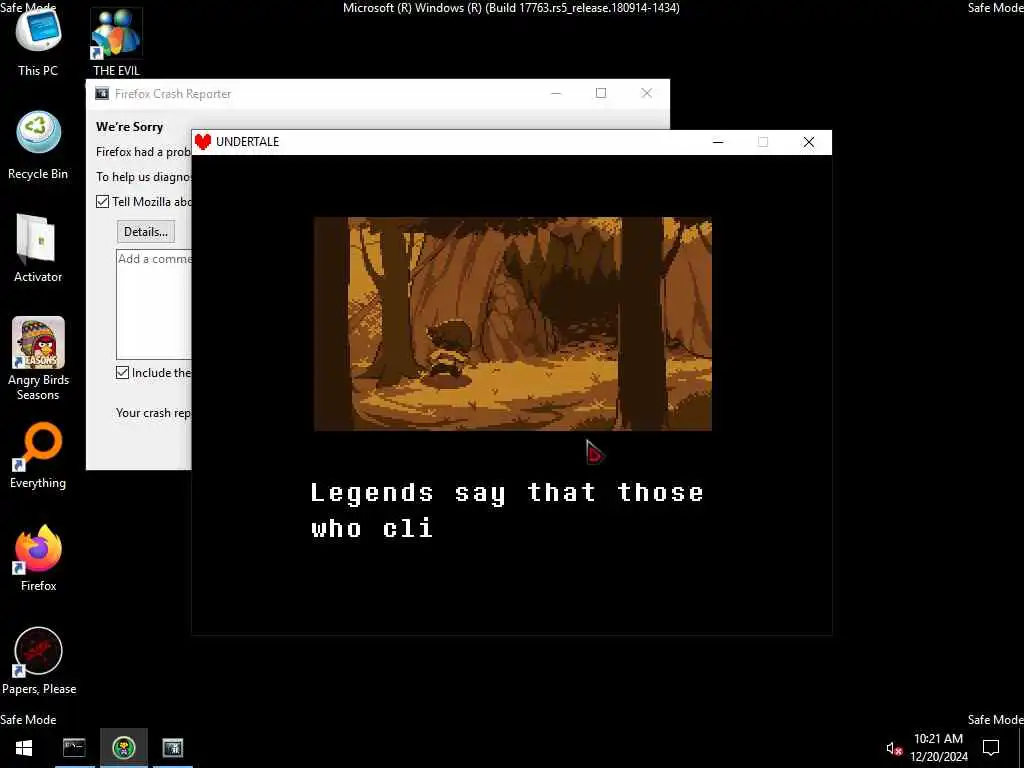The image size is (1024, 768).
Task: Open the Windows Start menu
Action: pos(24,748)
